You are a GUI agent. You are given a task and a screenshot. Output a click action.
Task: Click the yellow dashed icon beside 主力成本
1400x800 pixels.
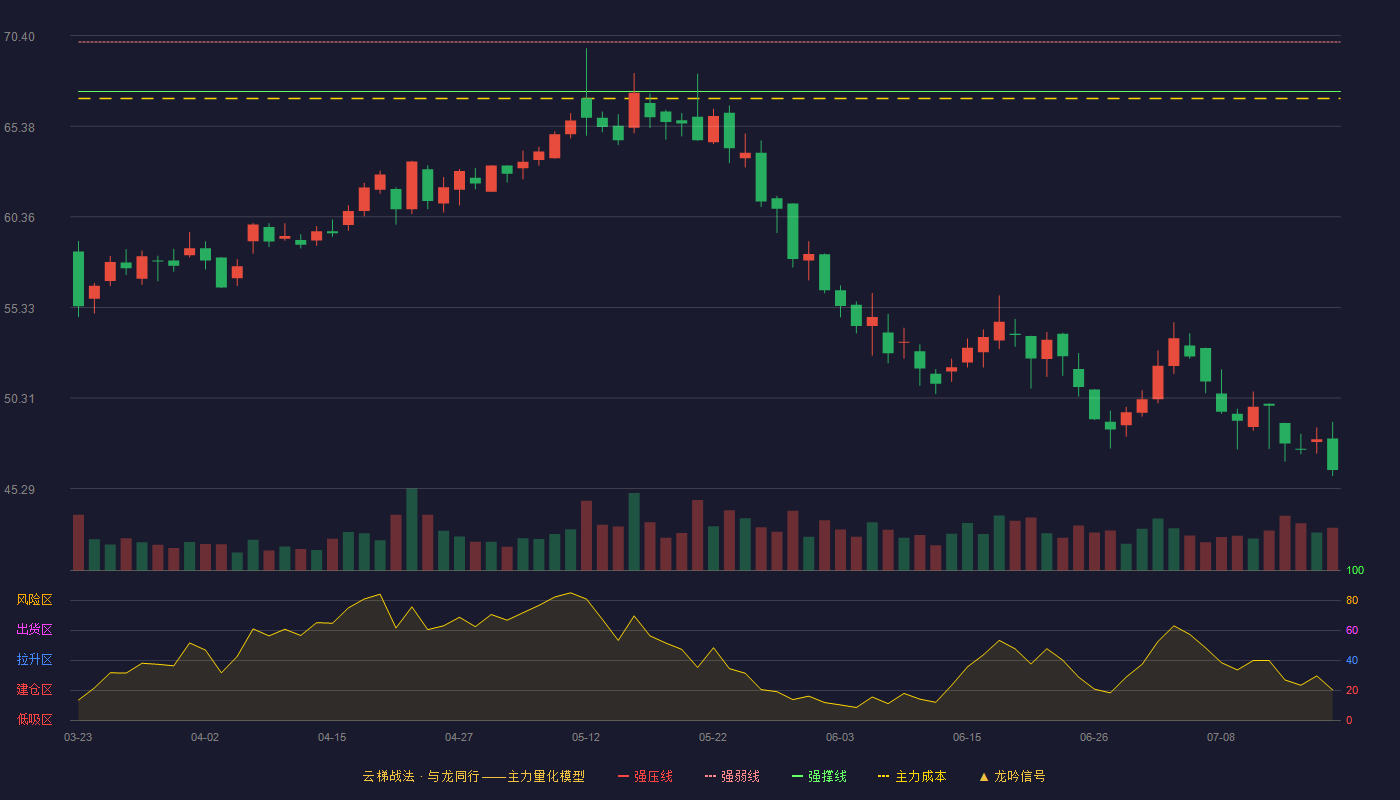pos(884,777)
